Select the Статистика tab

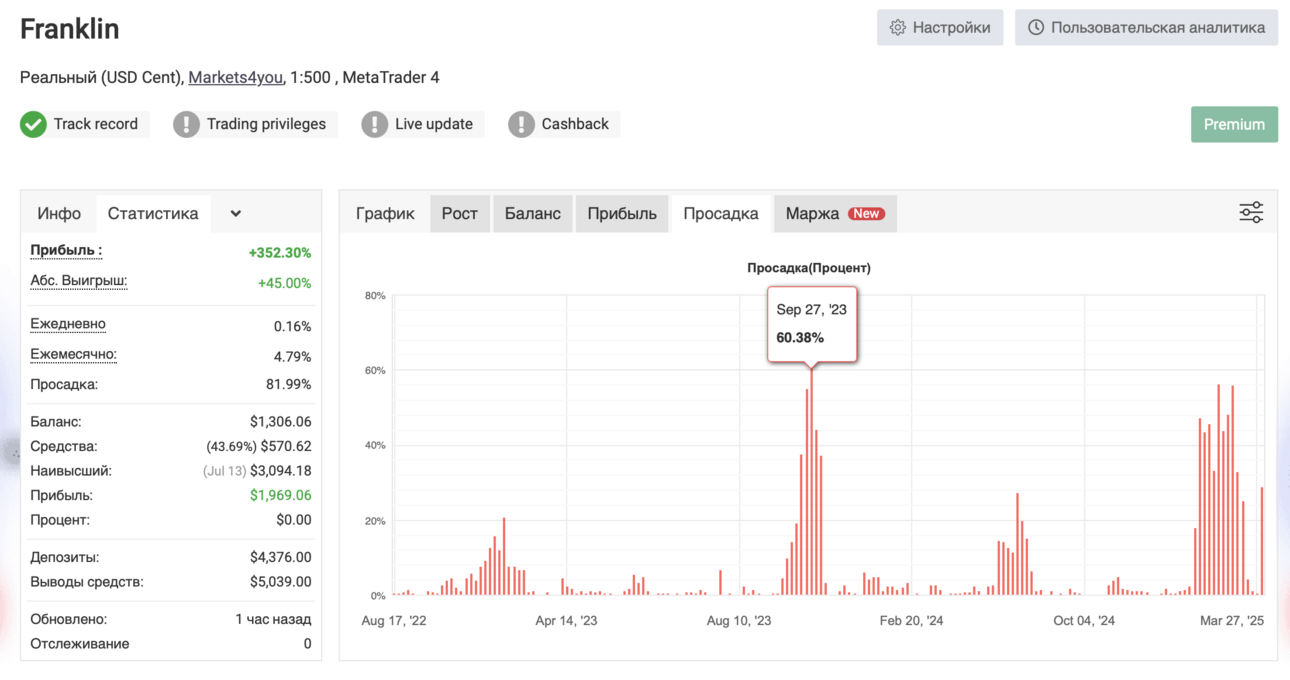[x=153, y=213]
